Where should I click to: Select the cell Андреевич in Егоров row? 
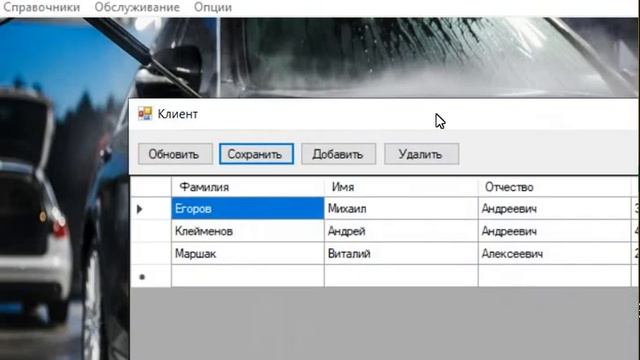coord(555,209)
